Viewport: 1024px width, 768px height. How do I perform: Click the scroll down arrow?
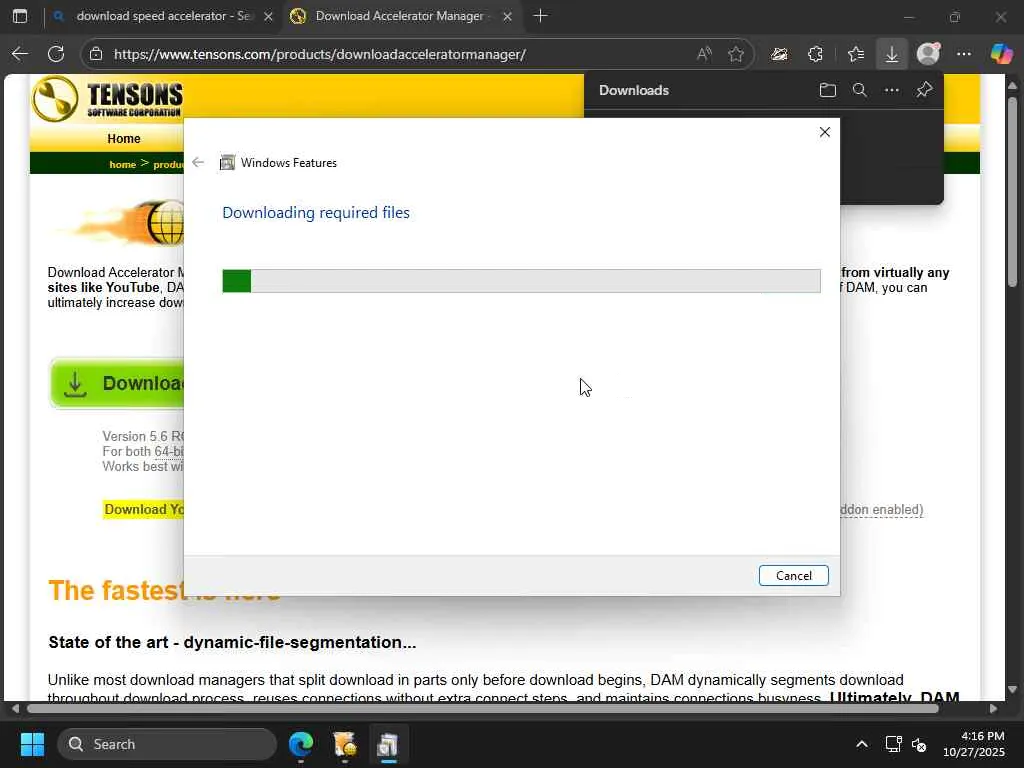pyautogui.click(x=1012, y=690)
